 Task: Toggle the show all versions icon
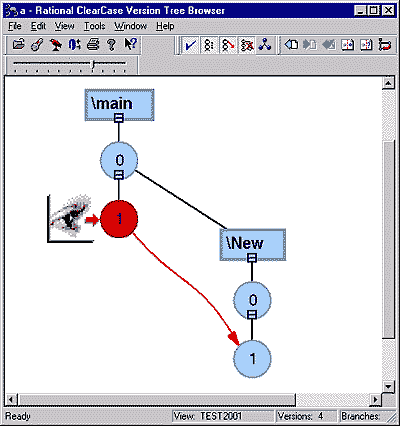click(x=209, y=45)
